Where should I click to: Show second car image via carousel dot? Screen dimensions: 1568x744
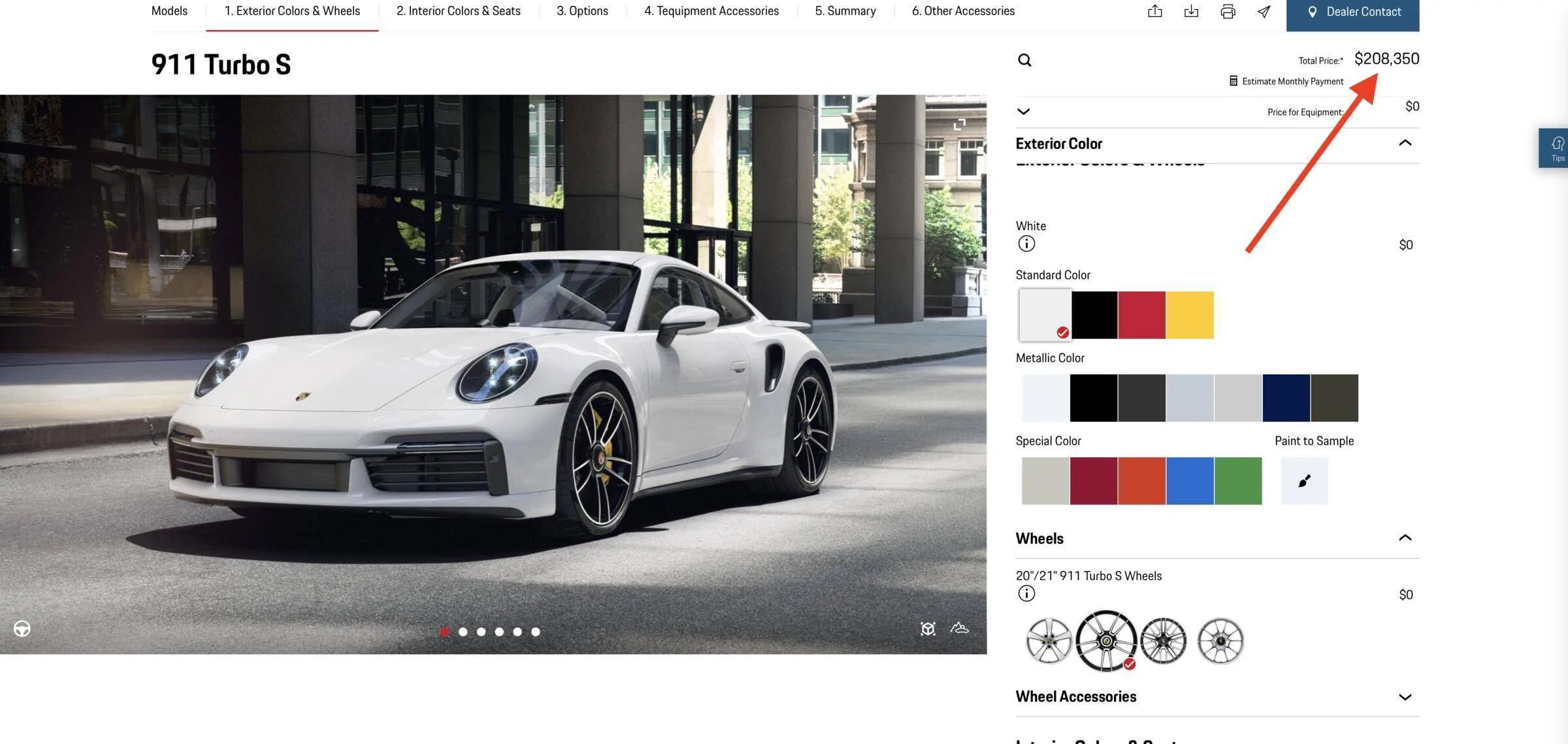pos(463,632)
